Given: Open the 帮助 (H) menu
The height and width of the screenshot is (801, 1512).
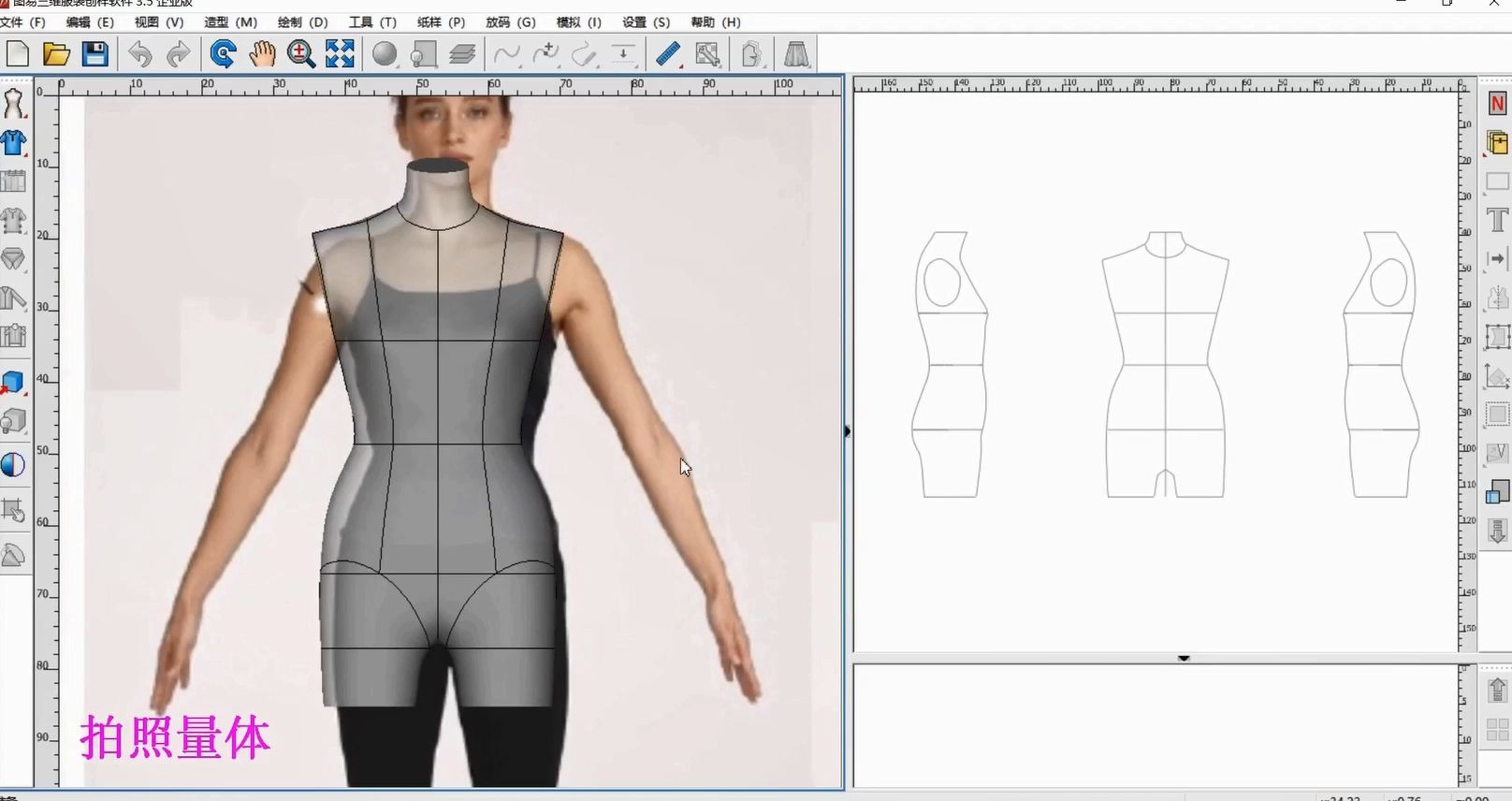Looking at the screenshot, I should 716,22.
